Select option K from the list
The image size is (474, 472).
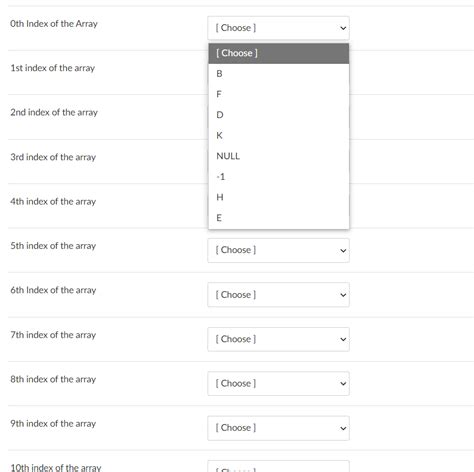[x=279, y=136]
